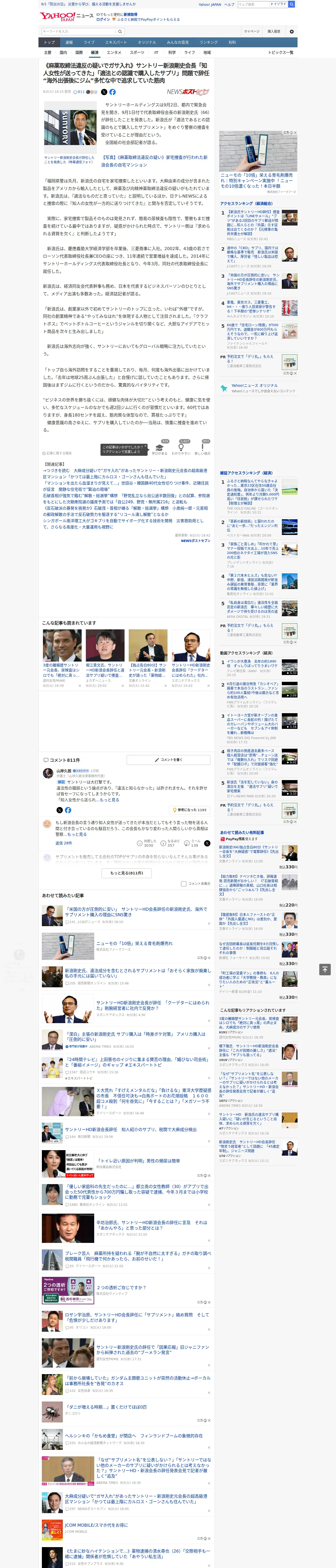Image resolution: width=336 pixels, height=1568 pixels.
Task: Share the article on X below the headline
Action: point(104,92)
